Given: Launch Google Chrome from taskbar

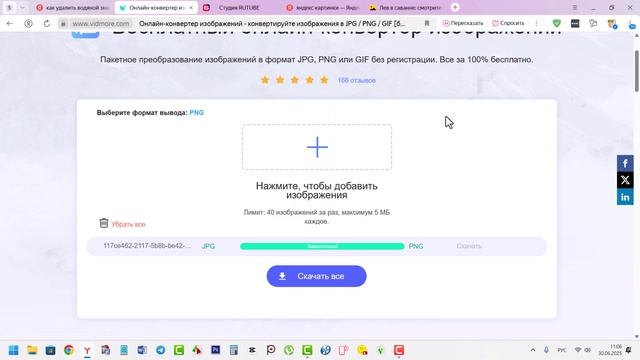Looking at the screenshot, I should [69, 350].
